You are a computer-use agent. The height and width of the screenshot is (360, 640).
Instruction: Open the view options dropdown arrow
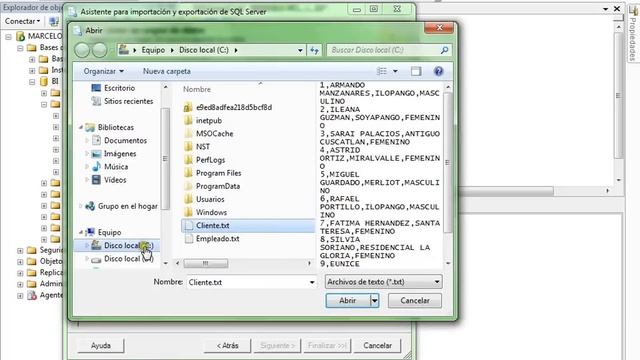click(395, 71)
